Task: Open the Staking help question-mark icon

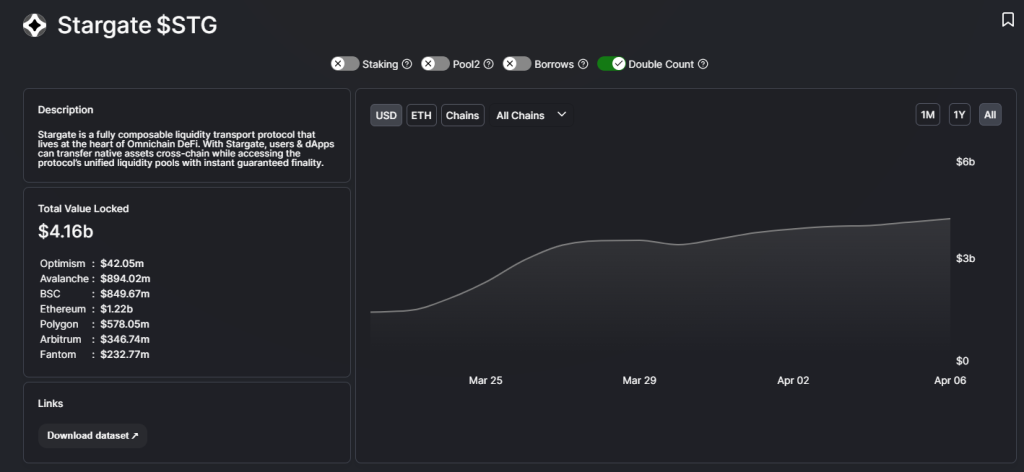Action: click(x=407, y=64)
